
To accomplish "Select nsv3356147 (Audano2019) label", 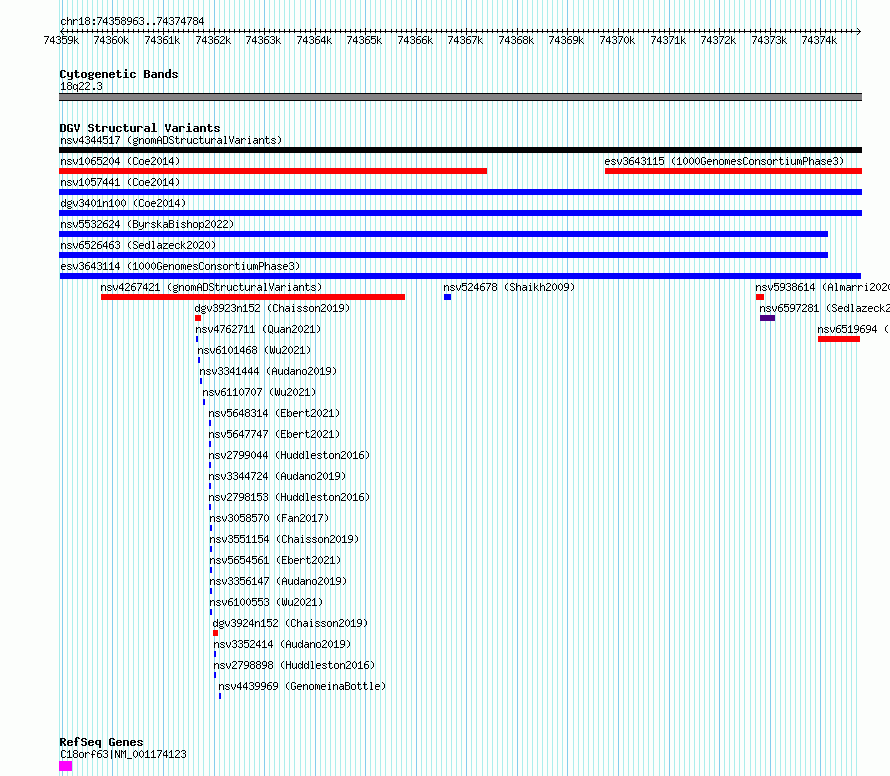I will (278, 581).
